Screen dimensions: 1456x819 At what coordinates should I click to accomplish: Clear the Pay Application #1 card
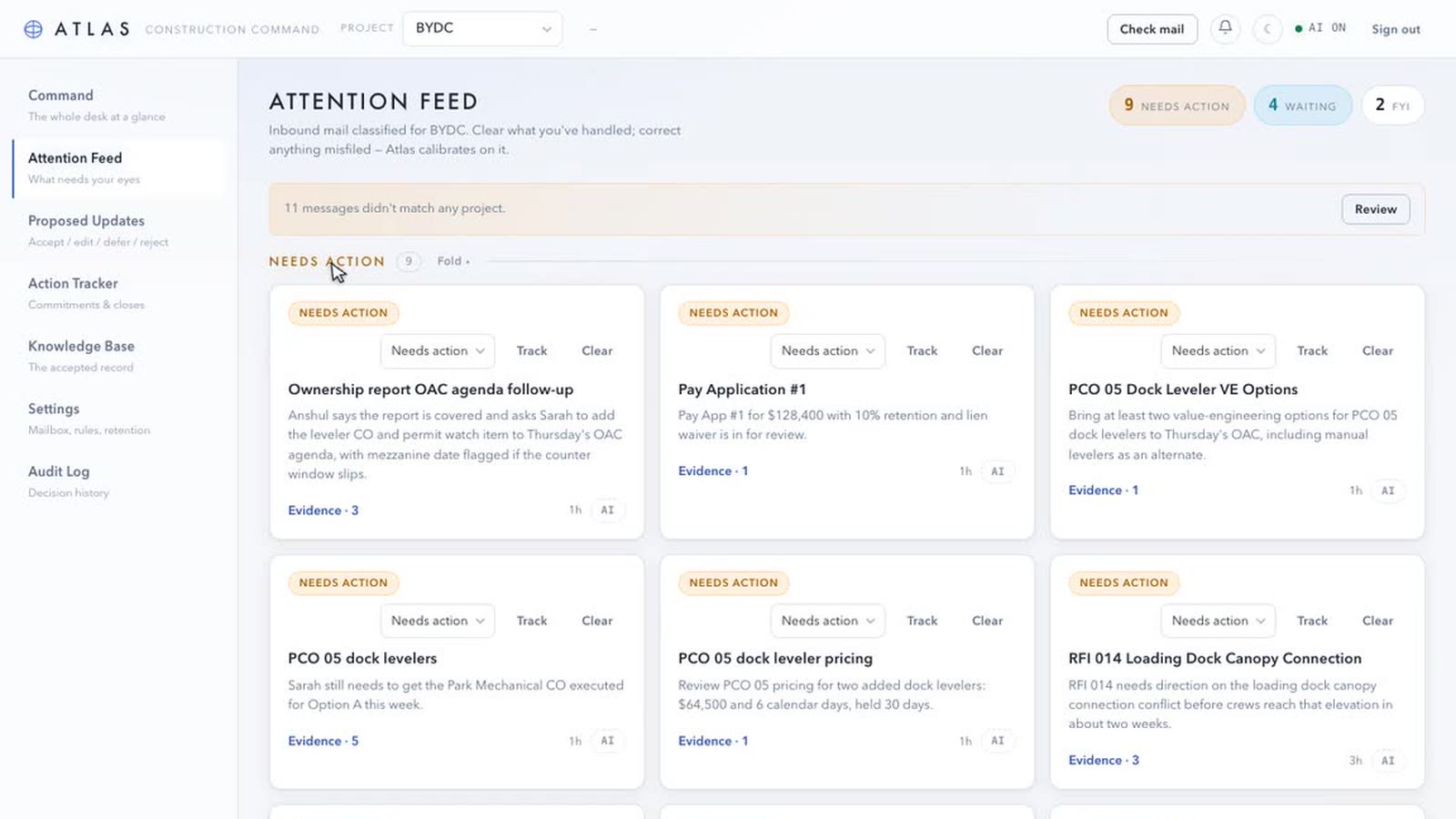[987, 351]
